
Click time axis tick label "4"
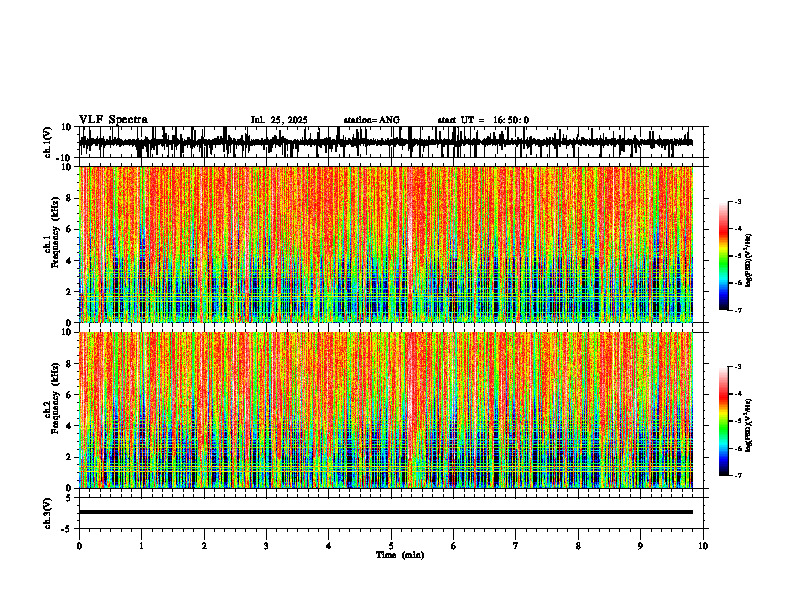[x=329, y=546]
